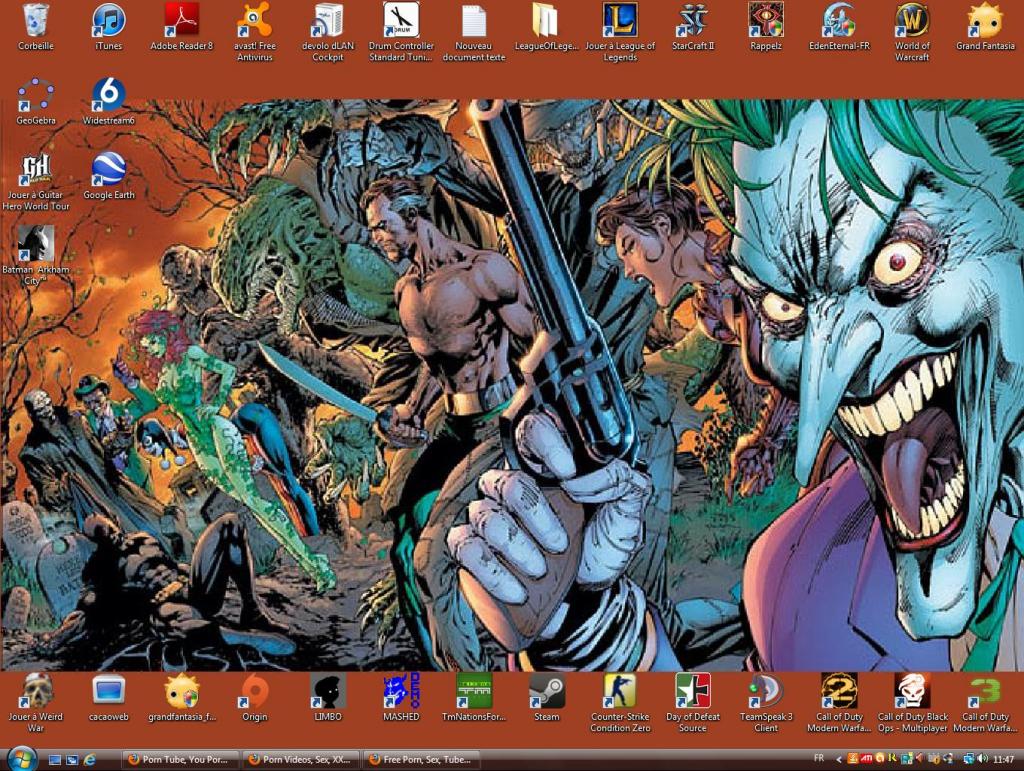
Task: Open the volume speaker tray icon
Action: coord(982,759)
